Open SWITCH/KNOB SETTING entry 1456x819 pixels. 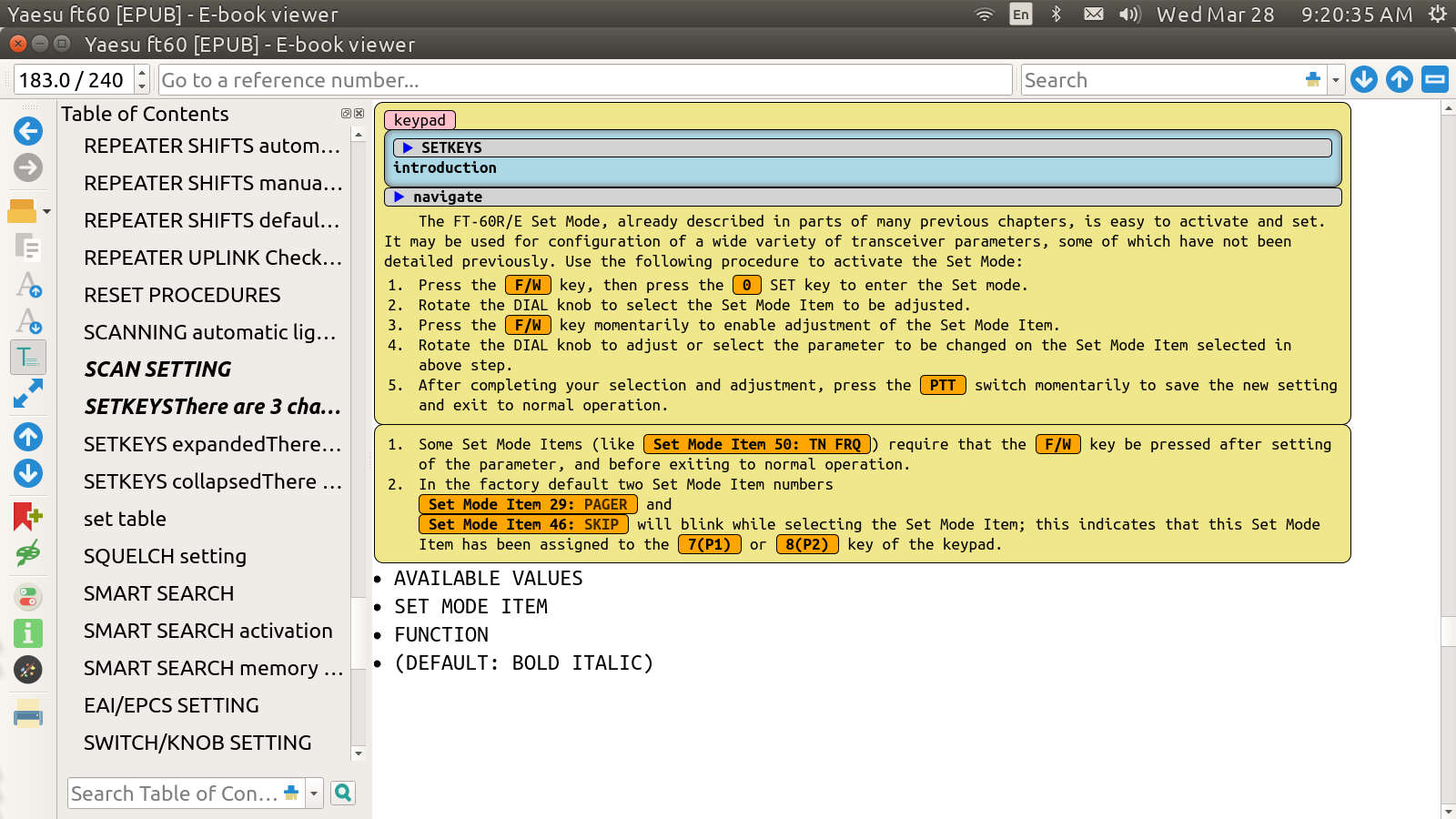[197, 743]
